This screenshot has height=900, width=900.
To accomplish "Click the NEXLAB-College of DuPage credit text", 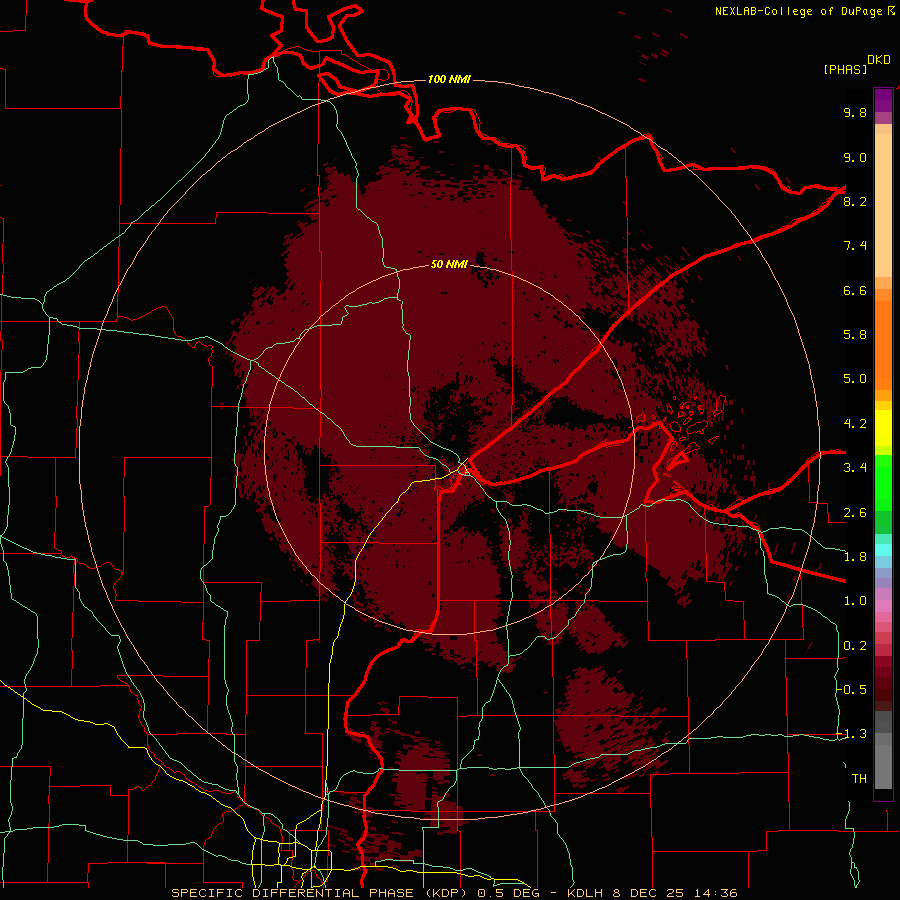I will (798, 11).
